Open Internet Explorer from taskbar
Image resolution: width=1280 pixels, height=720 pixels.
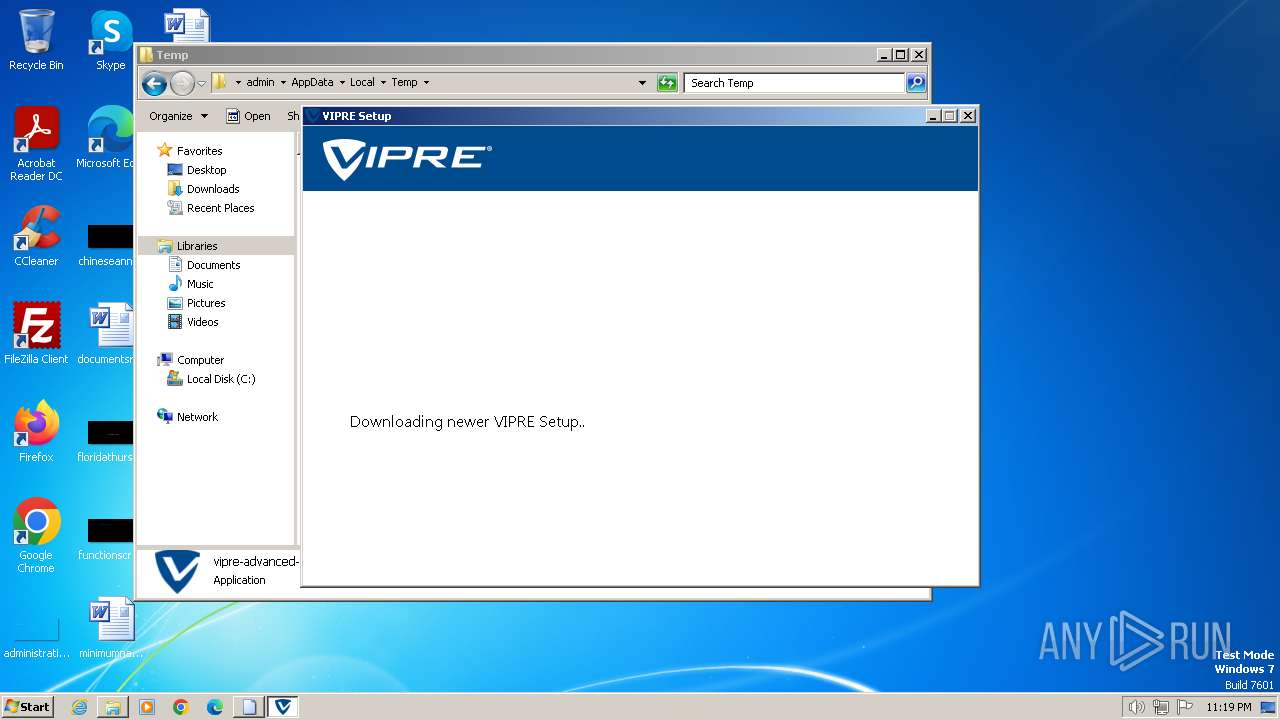pyautogui.click(x=79, y=707)
